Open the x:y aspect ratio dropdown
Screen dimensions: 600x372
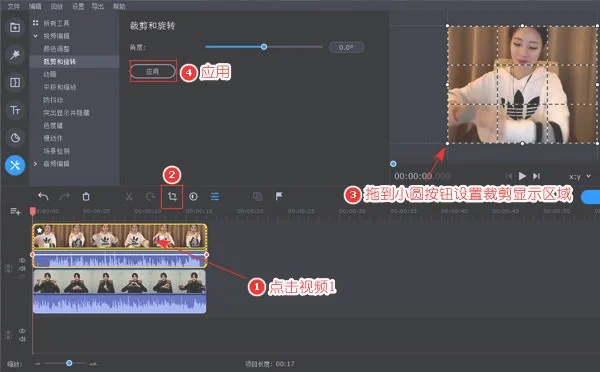click(580, 176)
